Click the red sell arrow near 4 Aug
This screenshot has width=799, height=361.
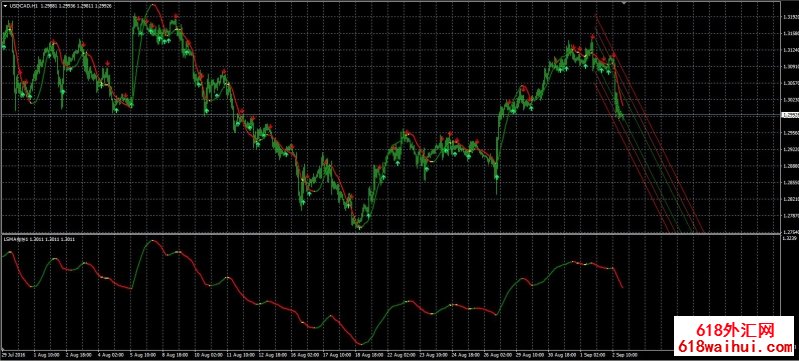tap(108, 63)
